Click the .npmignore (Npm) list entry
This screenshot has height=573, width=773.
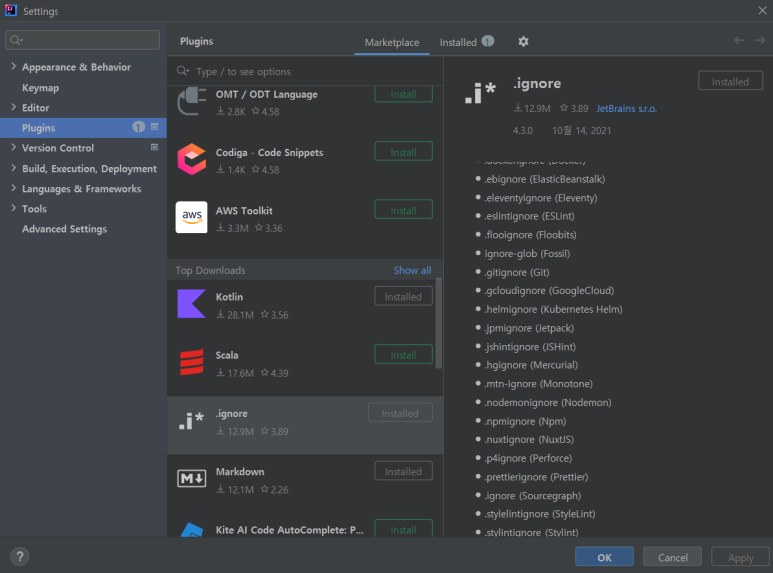coord(525,422)
